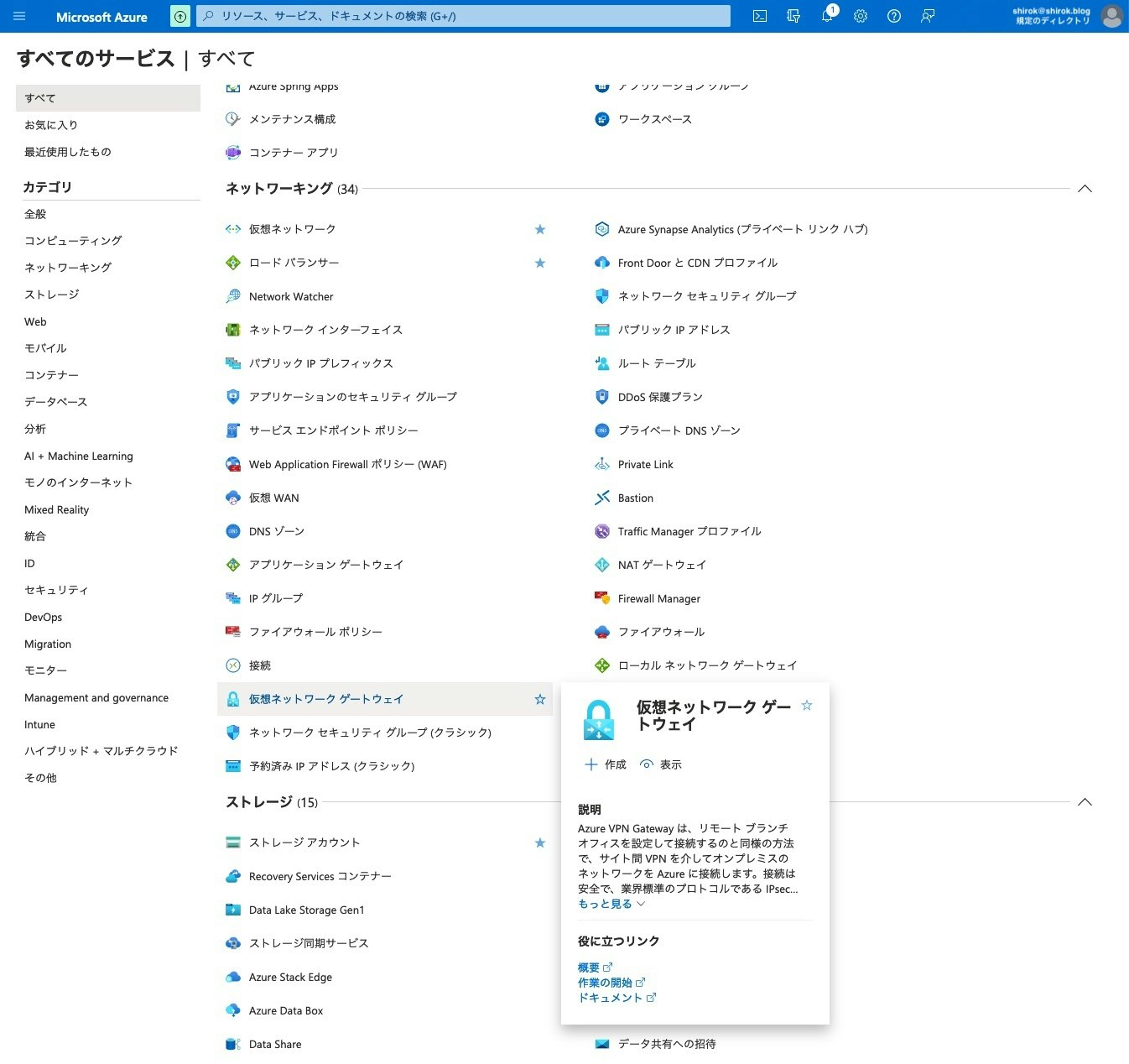Expand description with もっと見る
The width and height of the screenshot is (1129, 1064).
611,904
